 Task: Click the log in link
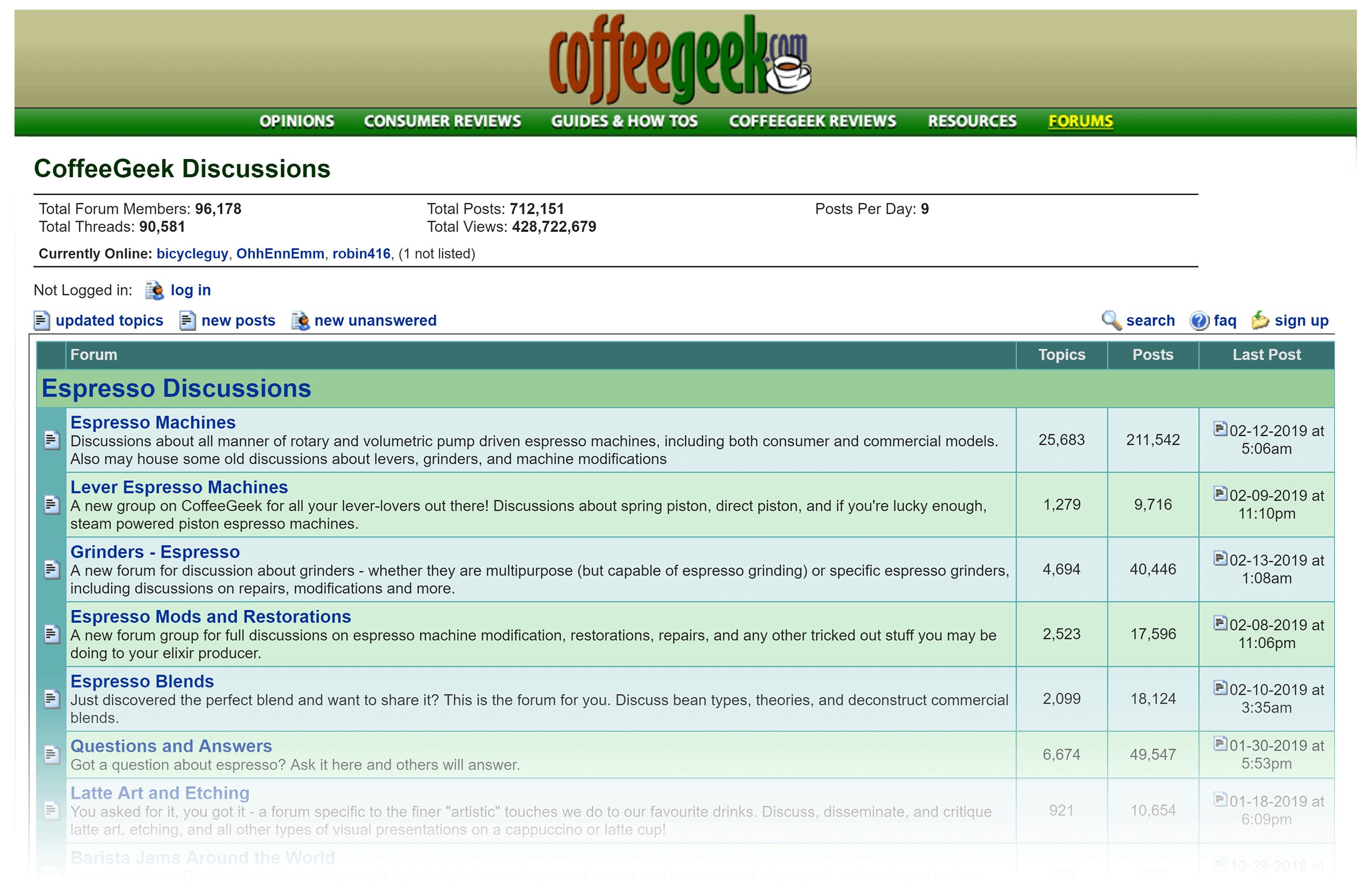click(191, 291)
